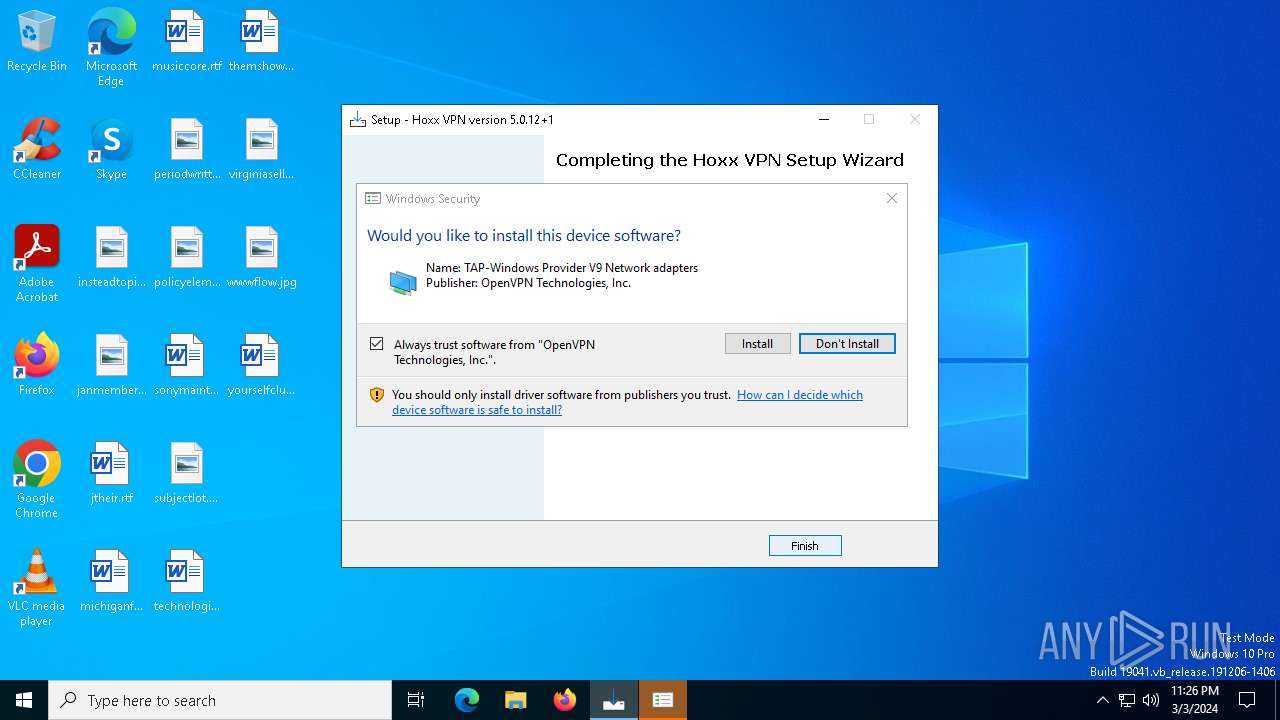Select the insteadtopi image file

coord(111,258)
